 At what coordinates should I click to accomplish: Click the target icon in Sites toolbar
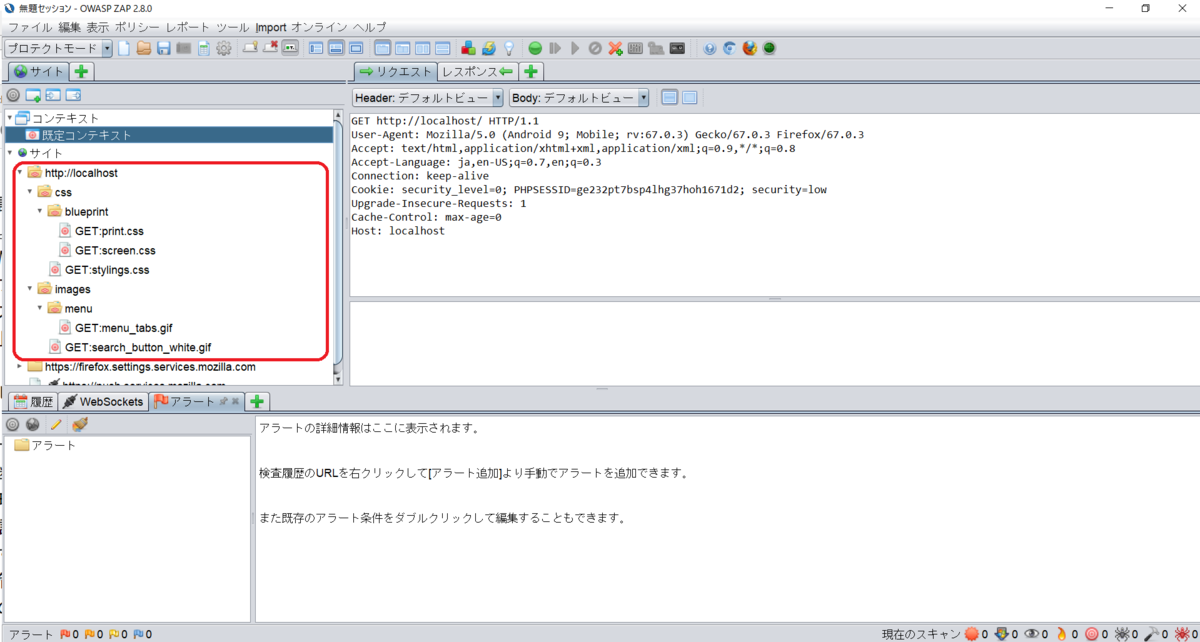pos(13,95)
